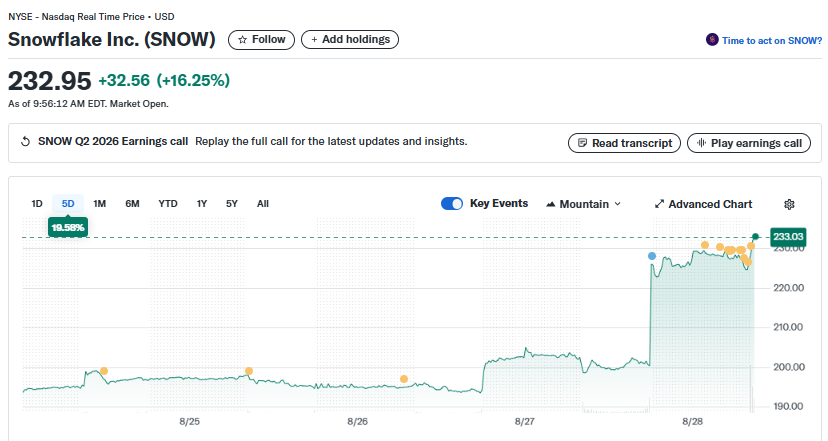Click the purple icon next to Time to act on SNOW
This screenshot has height=441, width=828.
pyautogui.click(x=712, y=40)
